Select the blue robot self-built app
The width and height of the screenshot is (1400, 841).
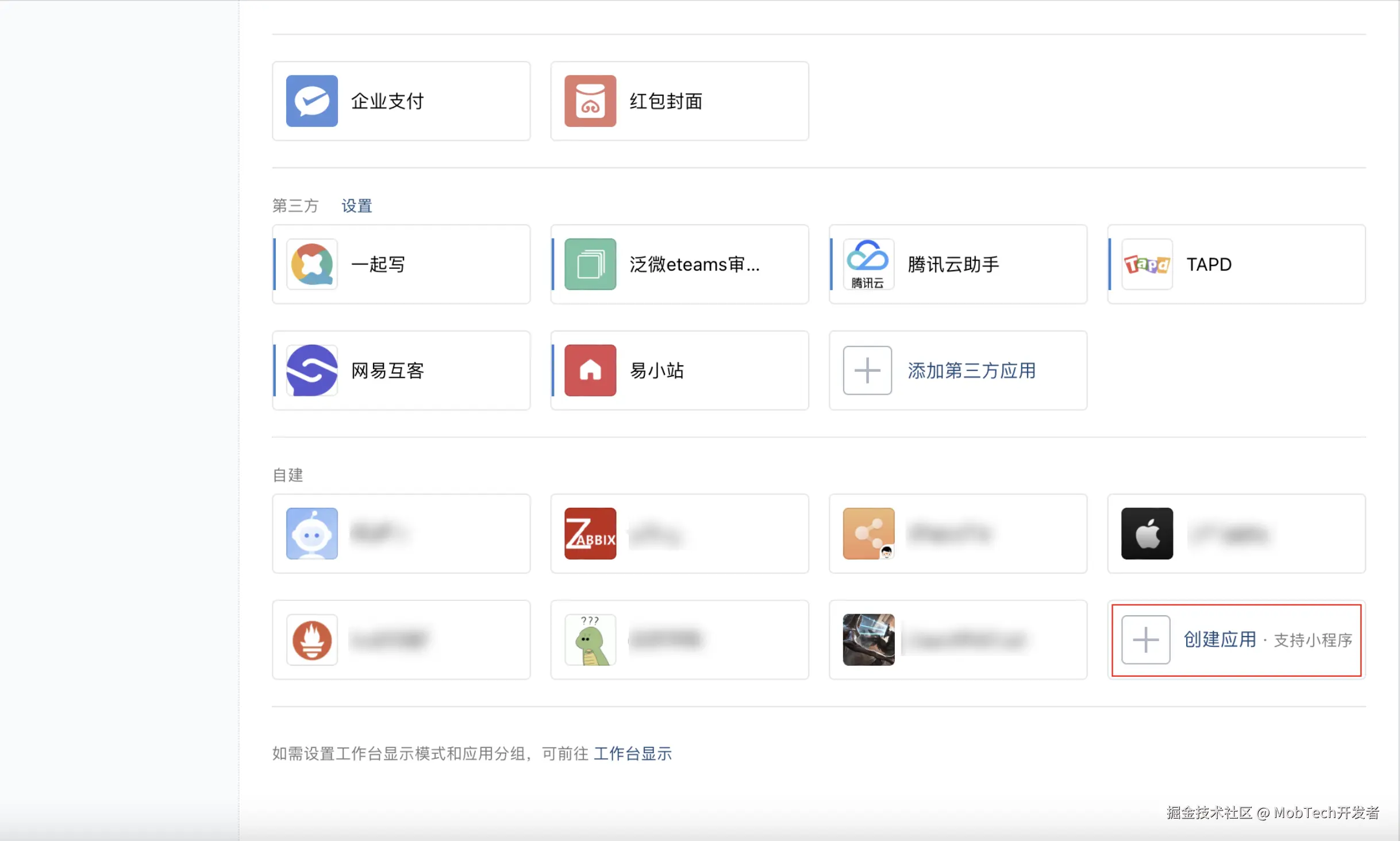click(311, 533)
